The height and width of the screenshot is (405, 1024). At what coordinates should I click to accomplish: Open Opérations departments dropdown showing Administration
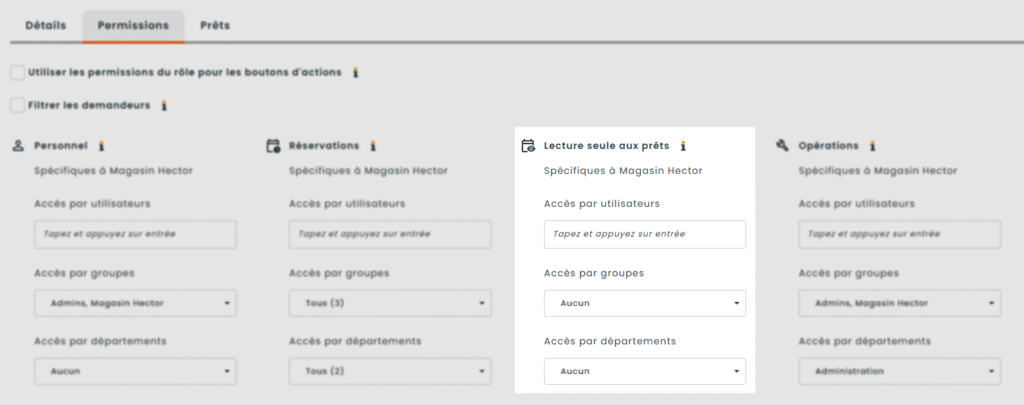(x=900, y=371)
